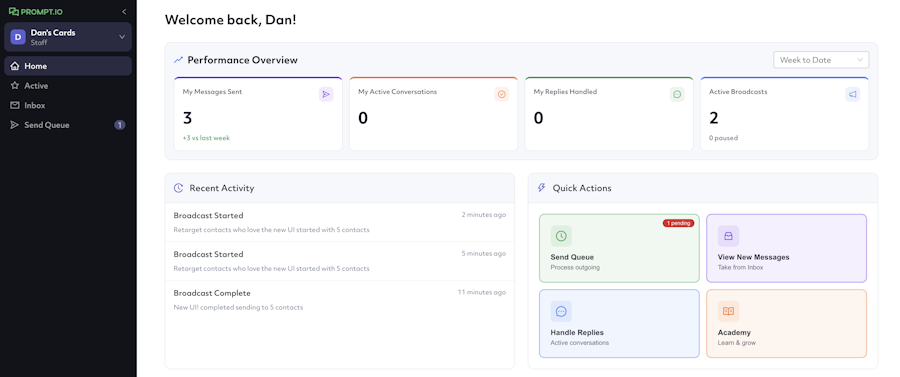
Task: Open the Active Broadcasts card
Action: pyautogui.click(x=785, y=114)
